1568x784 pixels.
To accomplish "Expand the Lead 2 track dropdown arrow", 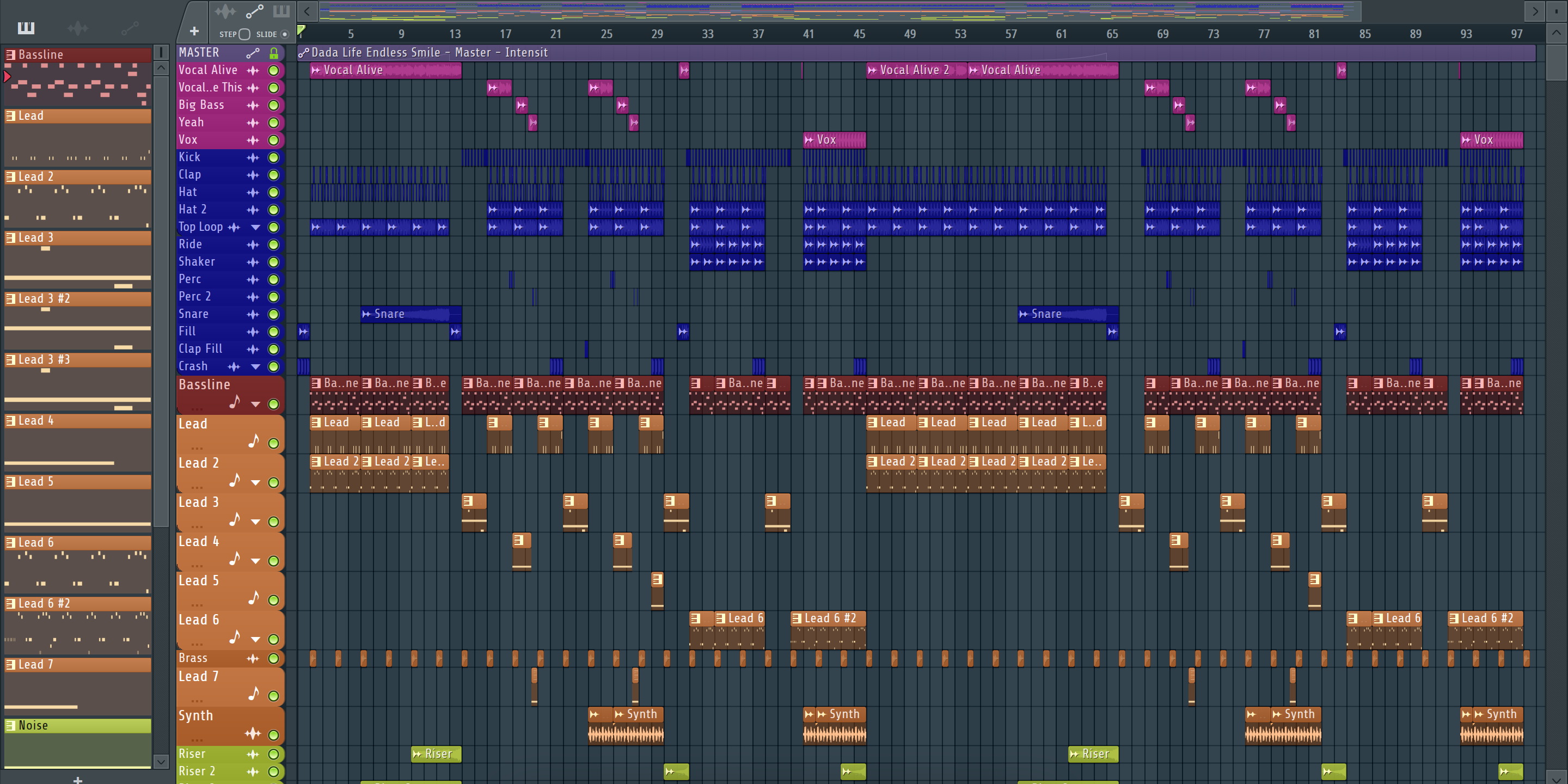I will click(256, 483).
